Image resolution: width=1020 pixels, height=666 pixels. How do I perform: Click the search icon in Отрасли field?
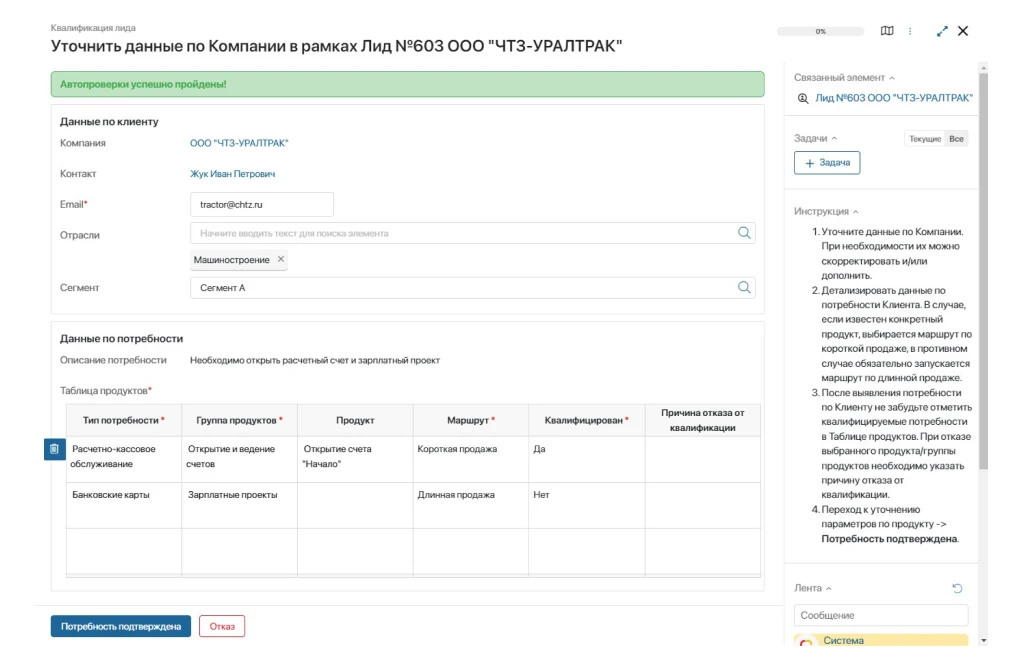pos(744,233)
